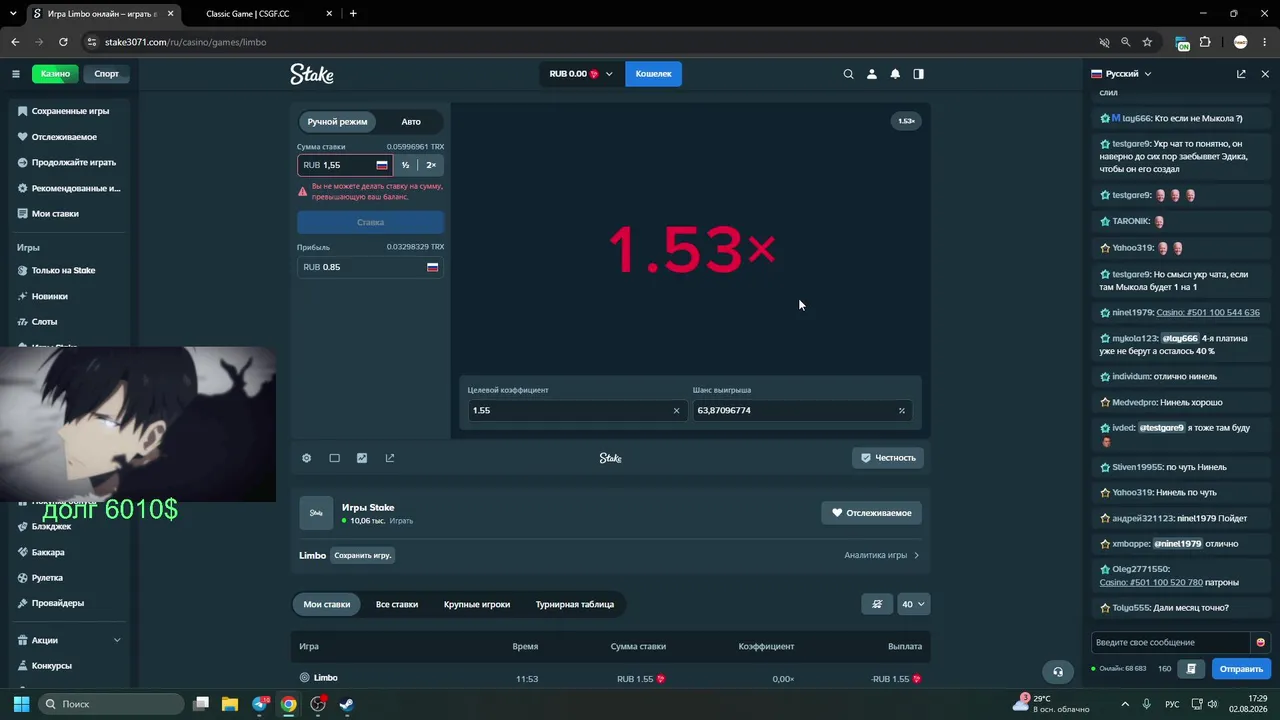Toggle Сохранить игру for Limbo

coord(363,555)
